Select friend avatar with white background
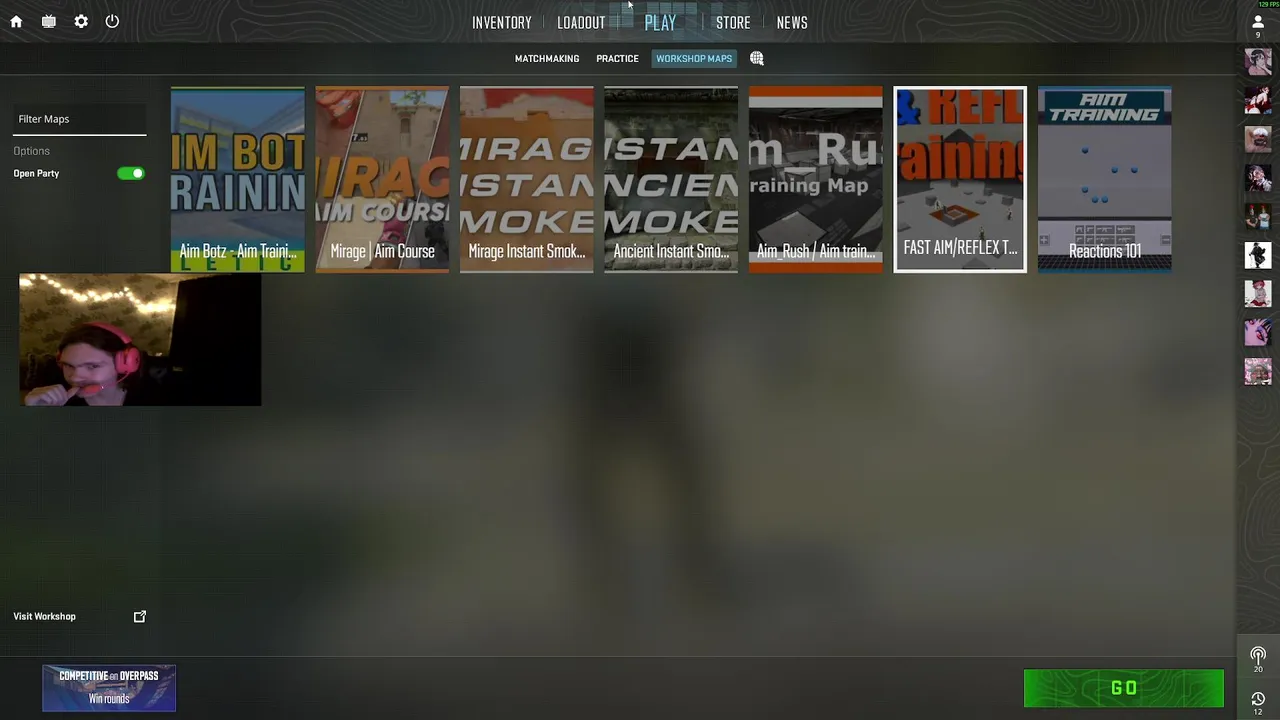This screenshot has width=1280, height=720. (x=1258, y=255)
